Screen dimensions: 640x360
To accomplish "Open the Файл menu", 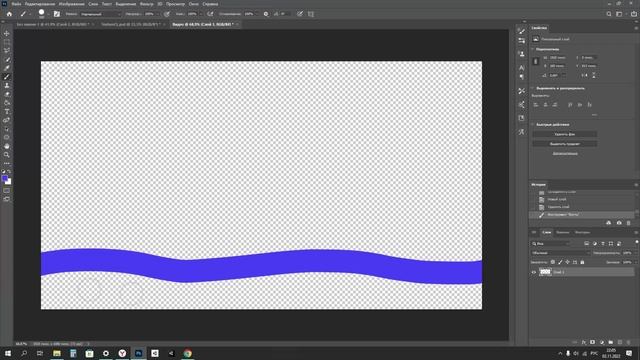I will pos(16,4).
